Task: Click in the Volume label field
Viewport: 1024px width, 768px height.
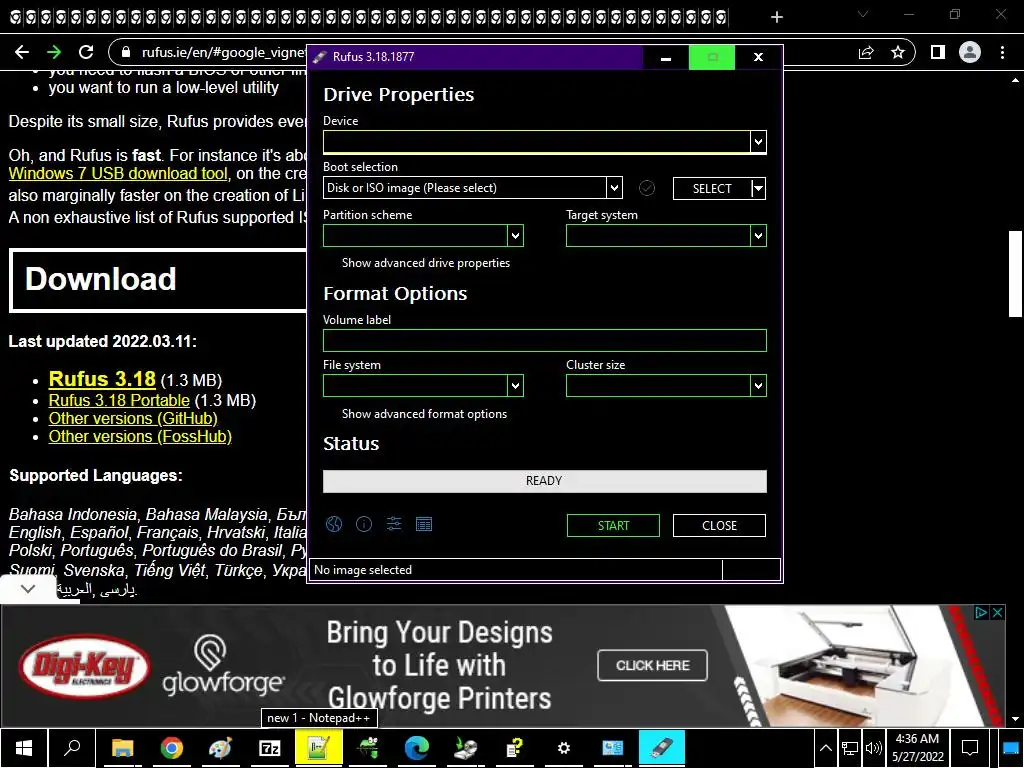Action: coord(545,340)
